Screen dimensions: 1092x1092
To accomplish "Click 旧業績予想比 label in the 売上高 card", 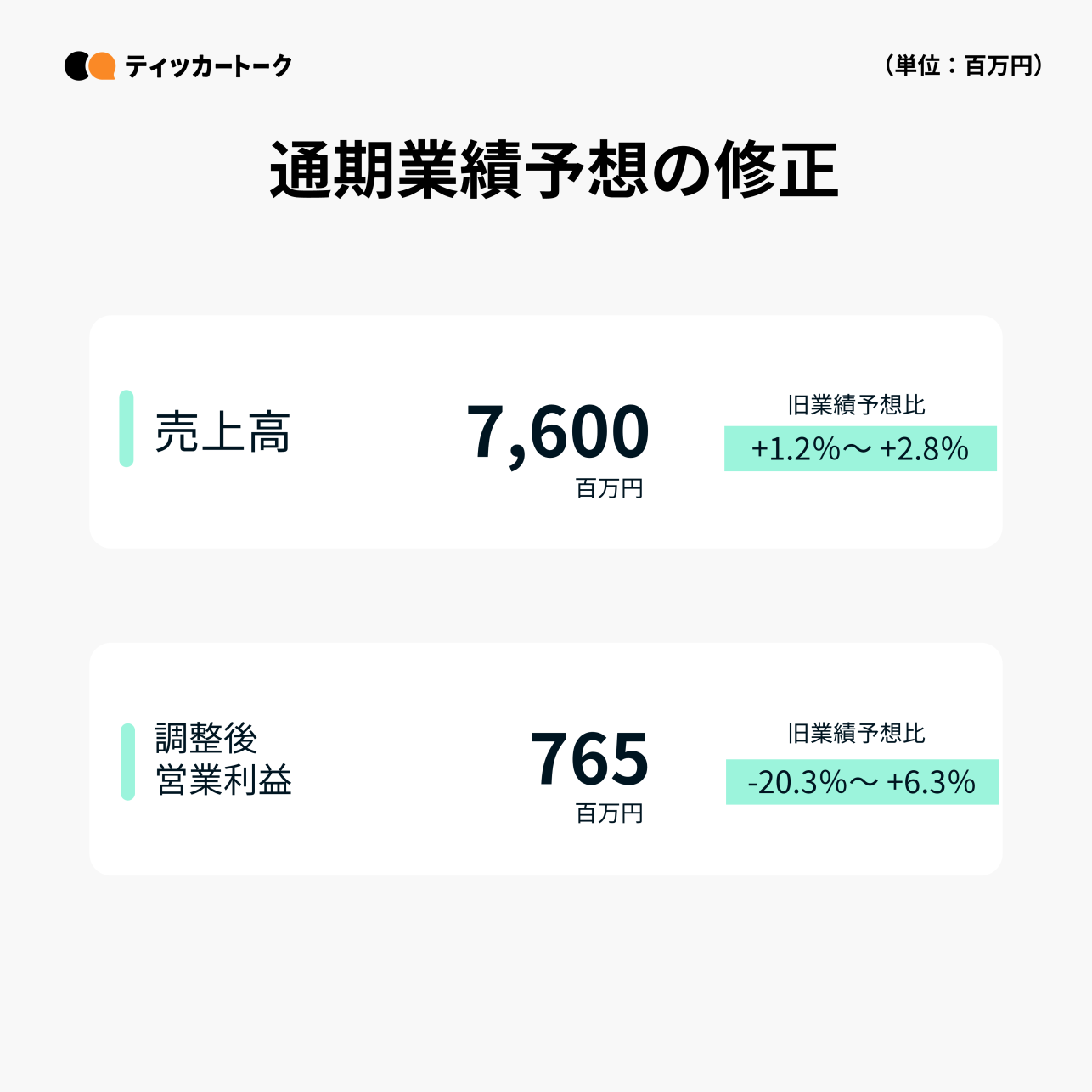I will tap(856, 405).
